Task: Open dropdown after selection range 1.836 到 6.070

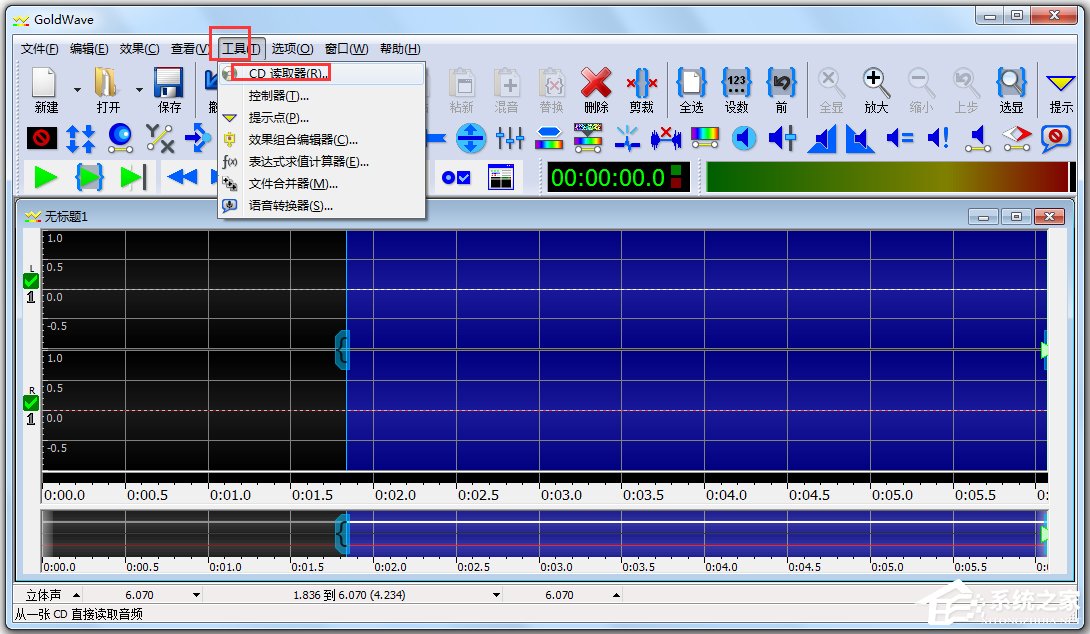Action: (496, 595)
